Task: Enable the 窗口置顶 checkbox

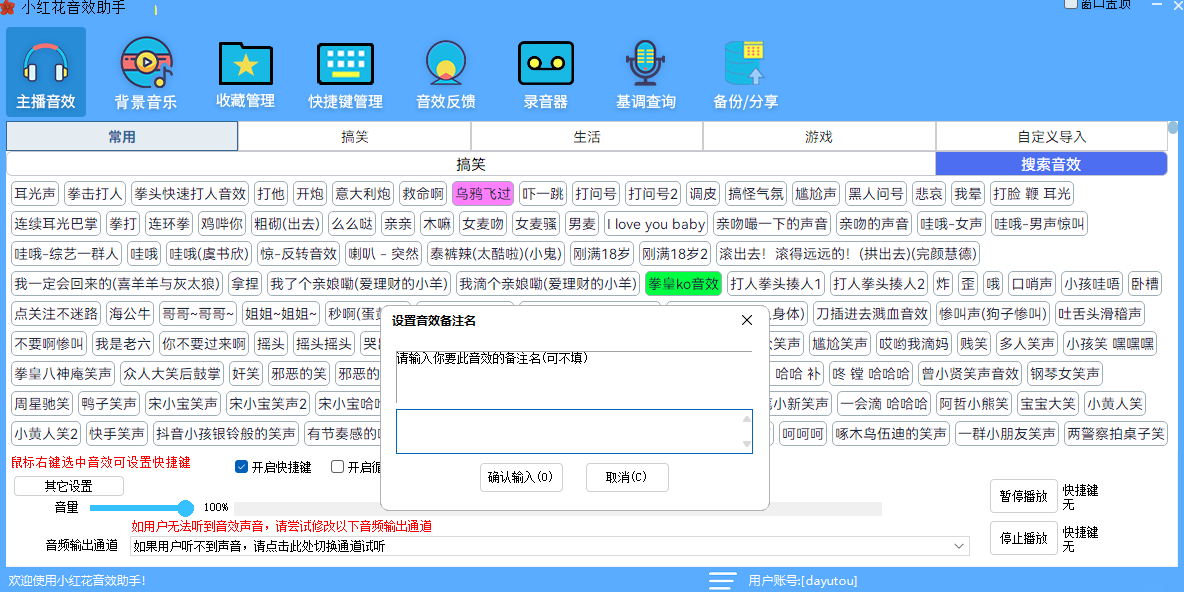Action: click(x=1071, y=4)
